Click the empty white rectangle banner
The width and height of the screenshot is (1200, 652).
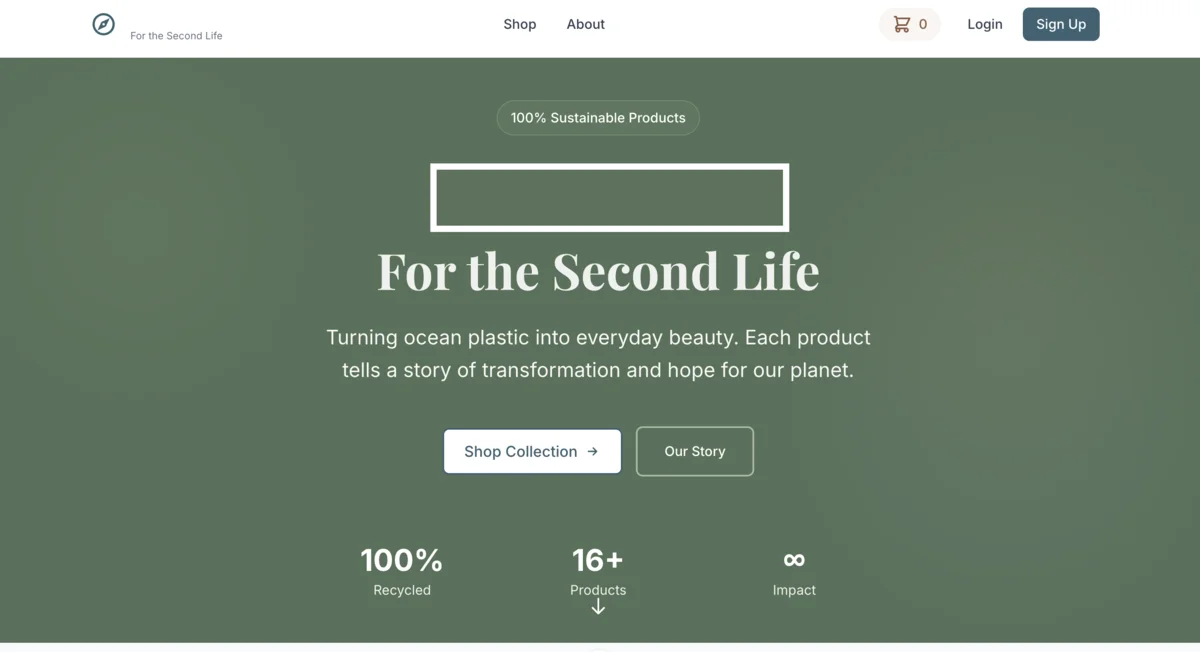point(609,197)
